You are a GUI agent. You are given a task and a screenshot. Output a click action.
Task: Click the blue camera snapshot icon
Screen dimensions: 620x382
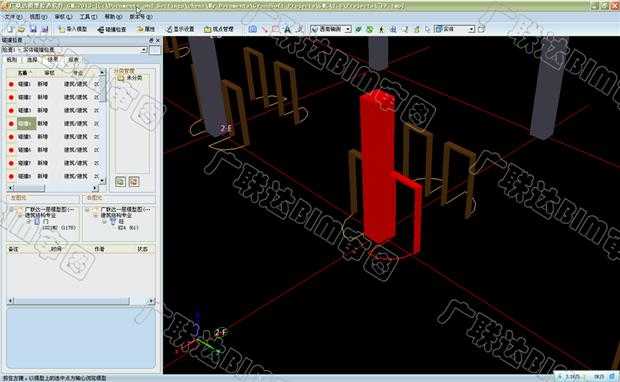click(253, 29)
